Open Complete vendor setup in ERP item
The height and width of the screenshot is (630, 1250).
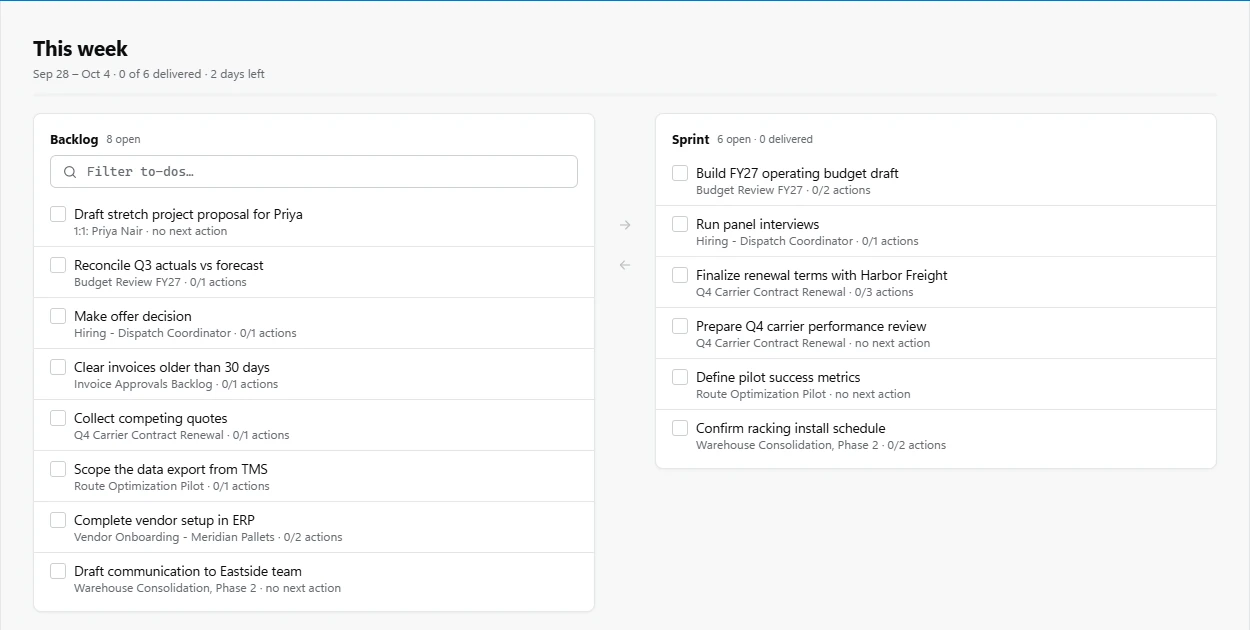[x=164, y=520]
